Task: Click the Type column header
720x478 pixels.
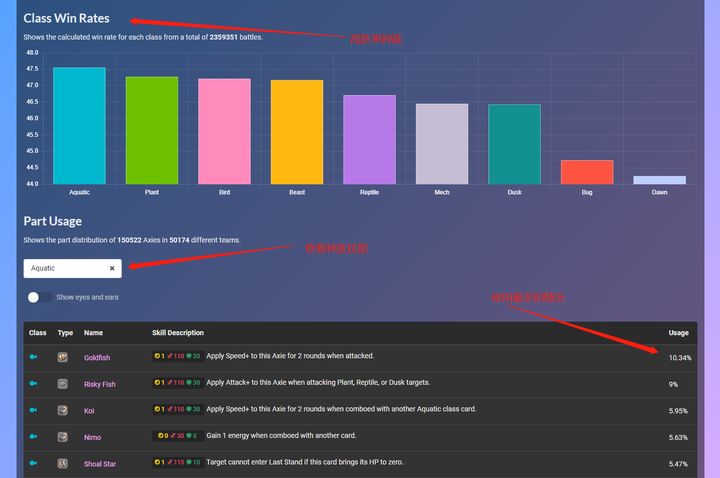Action: pyautogui.click(x=65, y=333)
